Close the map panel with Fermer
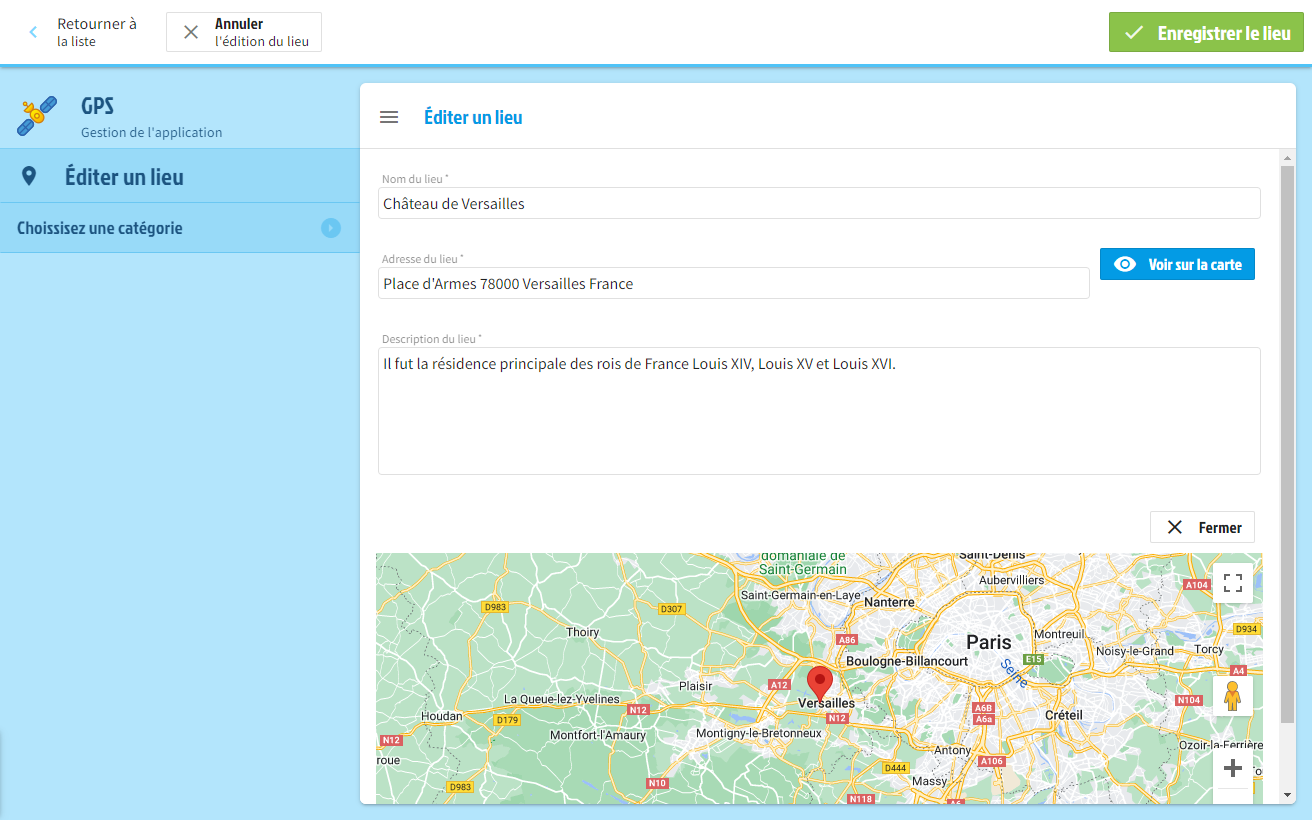 point(1202,527)
